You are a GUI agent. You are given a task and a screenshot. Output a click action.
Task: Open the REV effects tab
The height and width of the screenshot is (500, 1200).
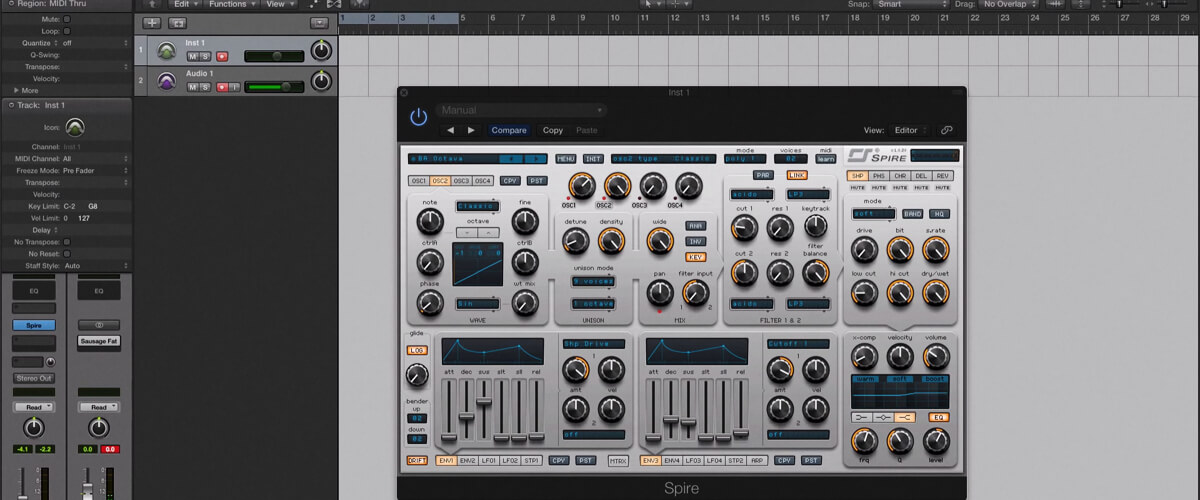click(x=942, y=175)
